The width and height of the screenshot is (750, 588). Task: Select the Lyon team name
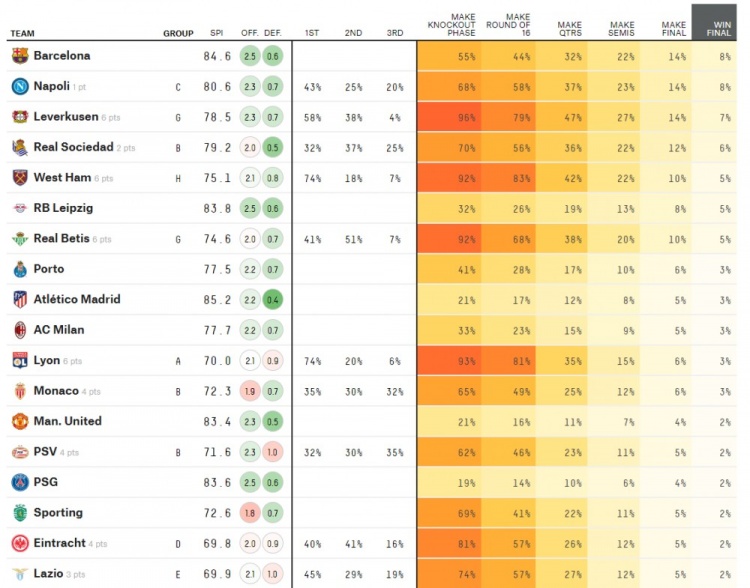(x=46, y=360)
